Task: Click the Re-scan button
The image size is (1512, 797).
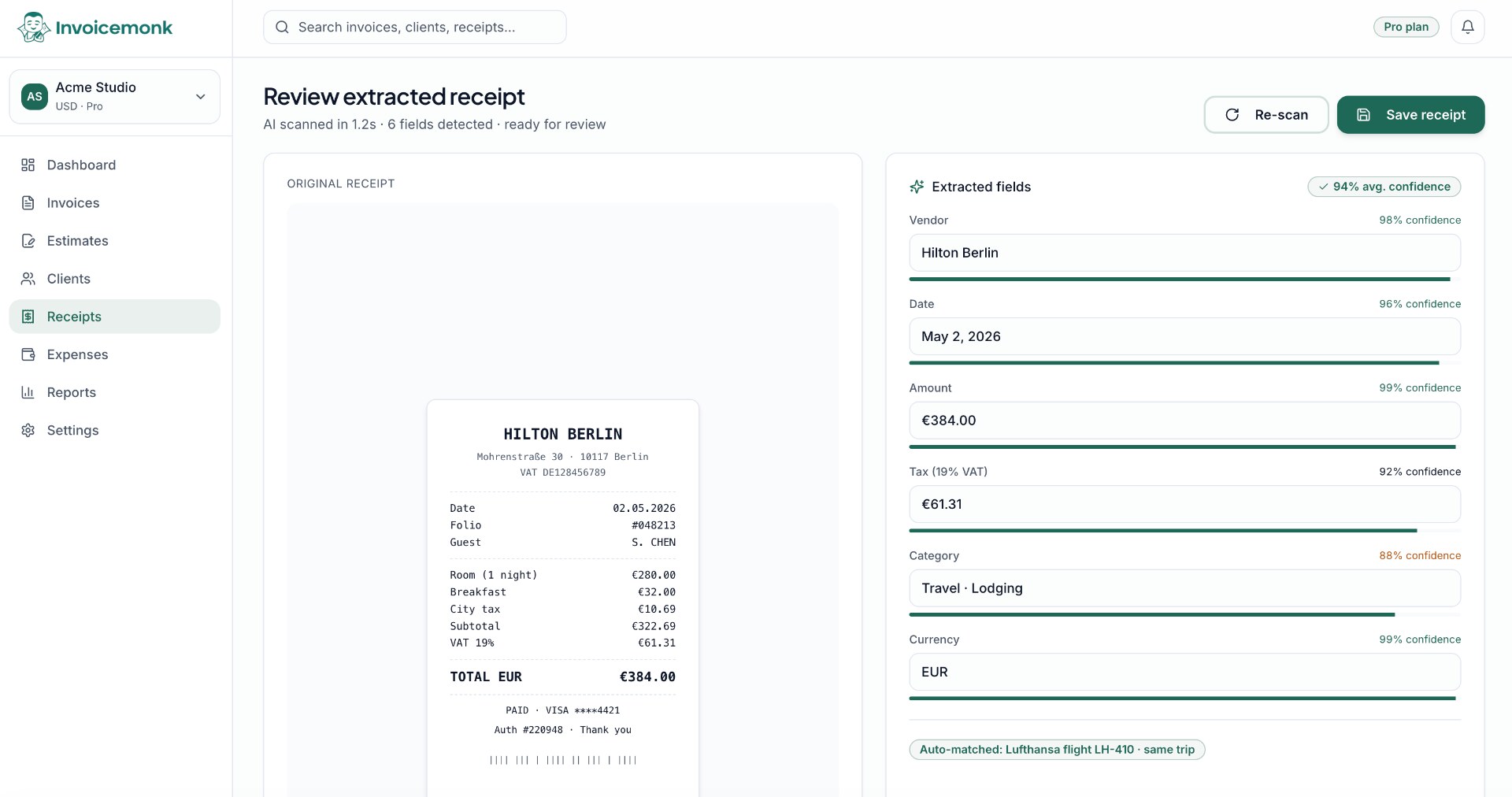Action: [1266, 115]
